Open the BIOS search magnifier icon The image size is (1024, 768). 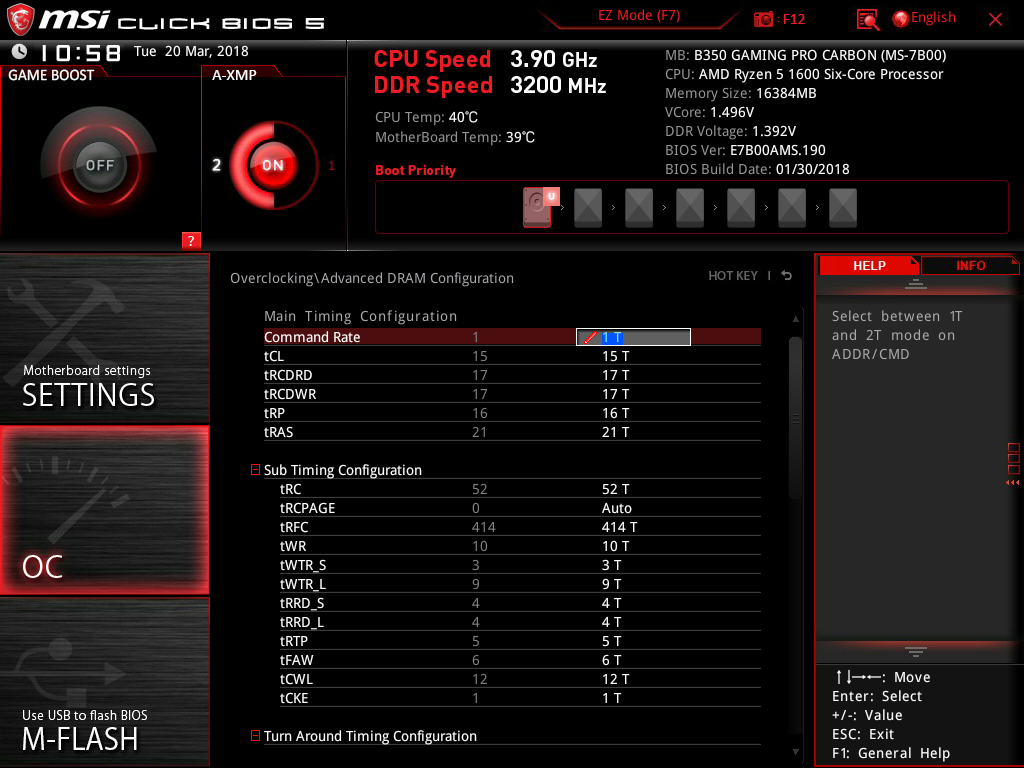tap(867, 20)
